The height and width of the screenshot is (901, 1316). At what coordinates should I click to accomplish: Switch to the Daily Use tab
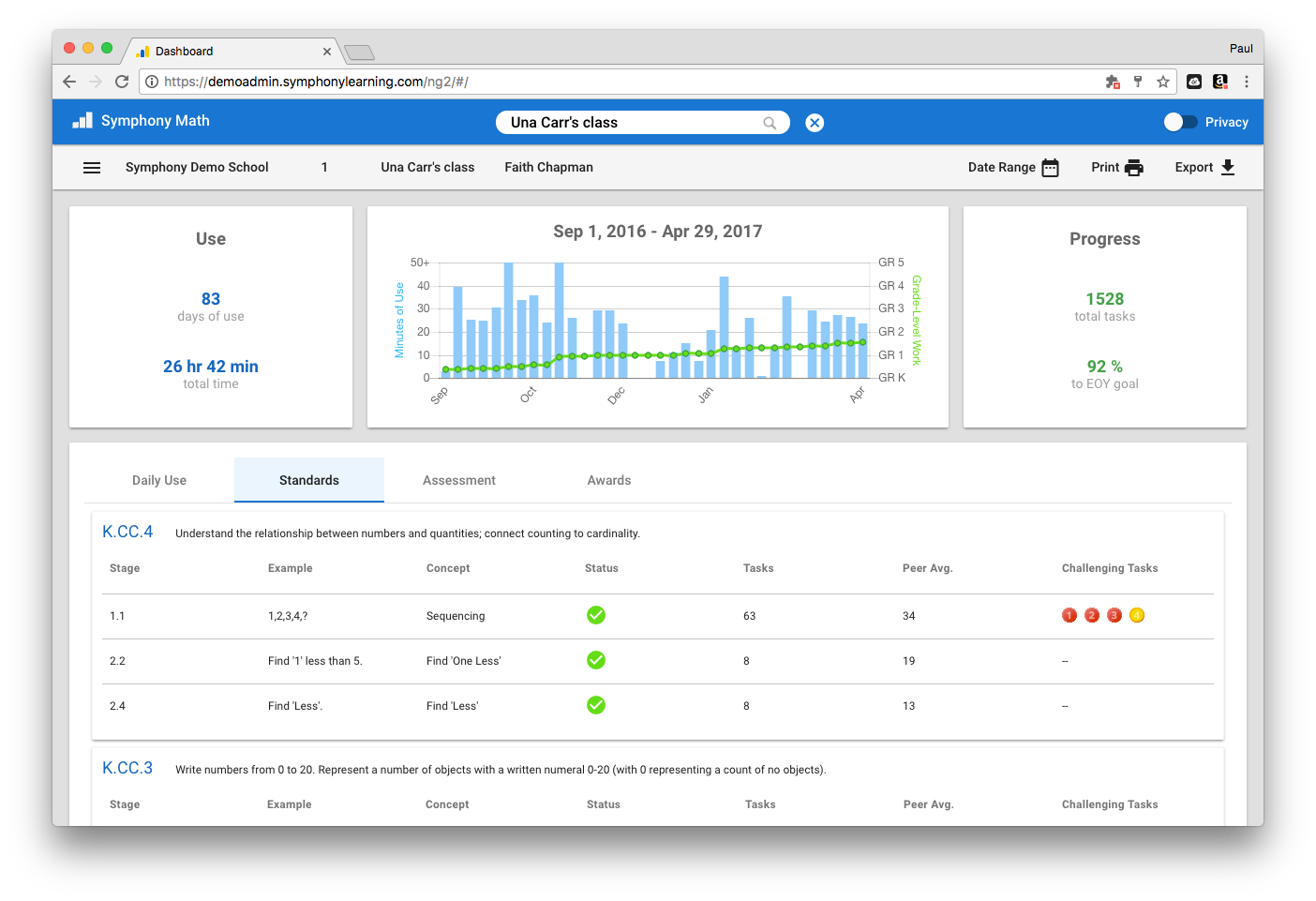click(x=159, y=480)
